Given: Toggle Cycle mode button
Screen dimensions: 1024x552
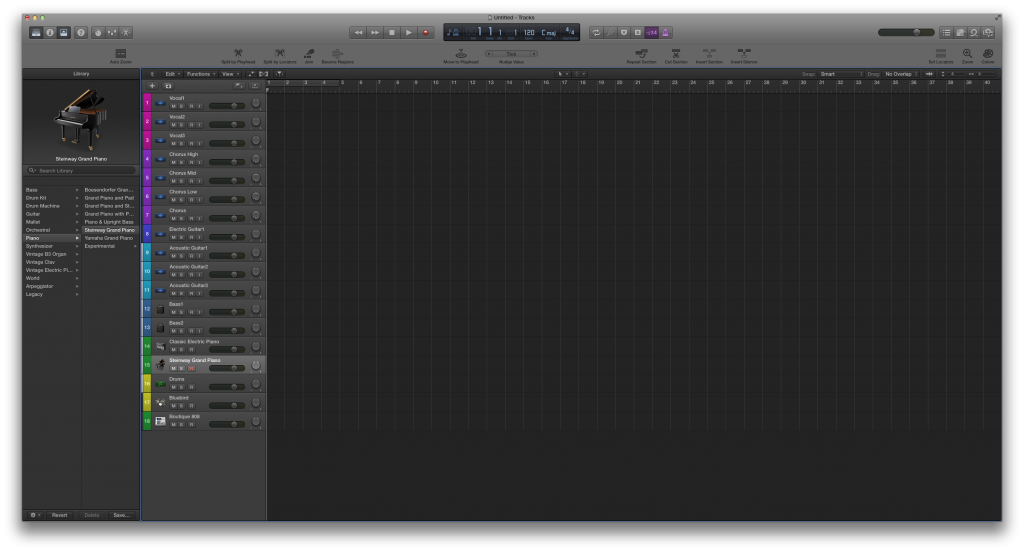Looking at the screenshot, I should 596,33.
